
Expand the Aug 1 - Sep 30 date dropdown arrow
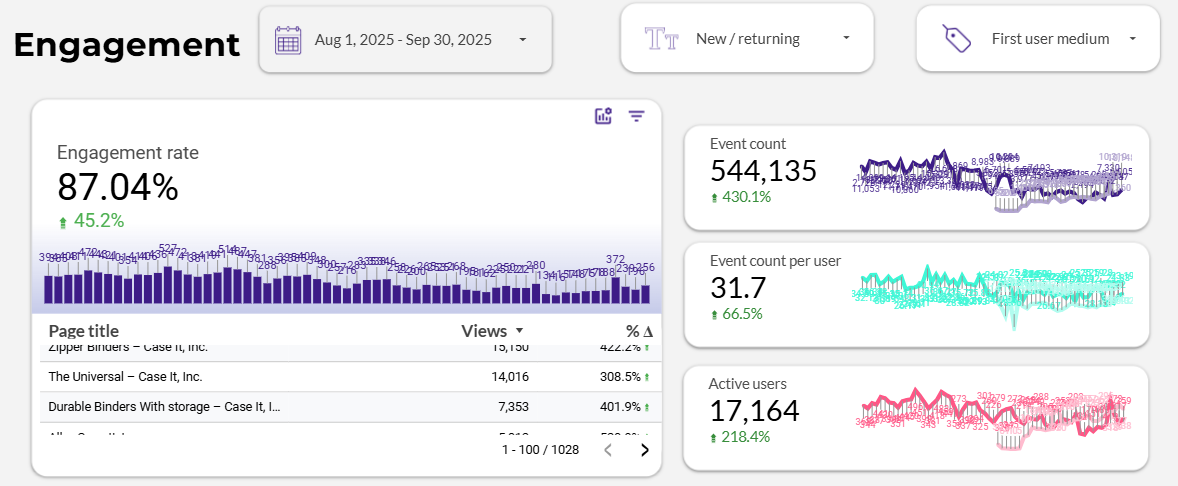[x=523, y=40]
